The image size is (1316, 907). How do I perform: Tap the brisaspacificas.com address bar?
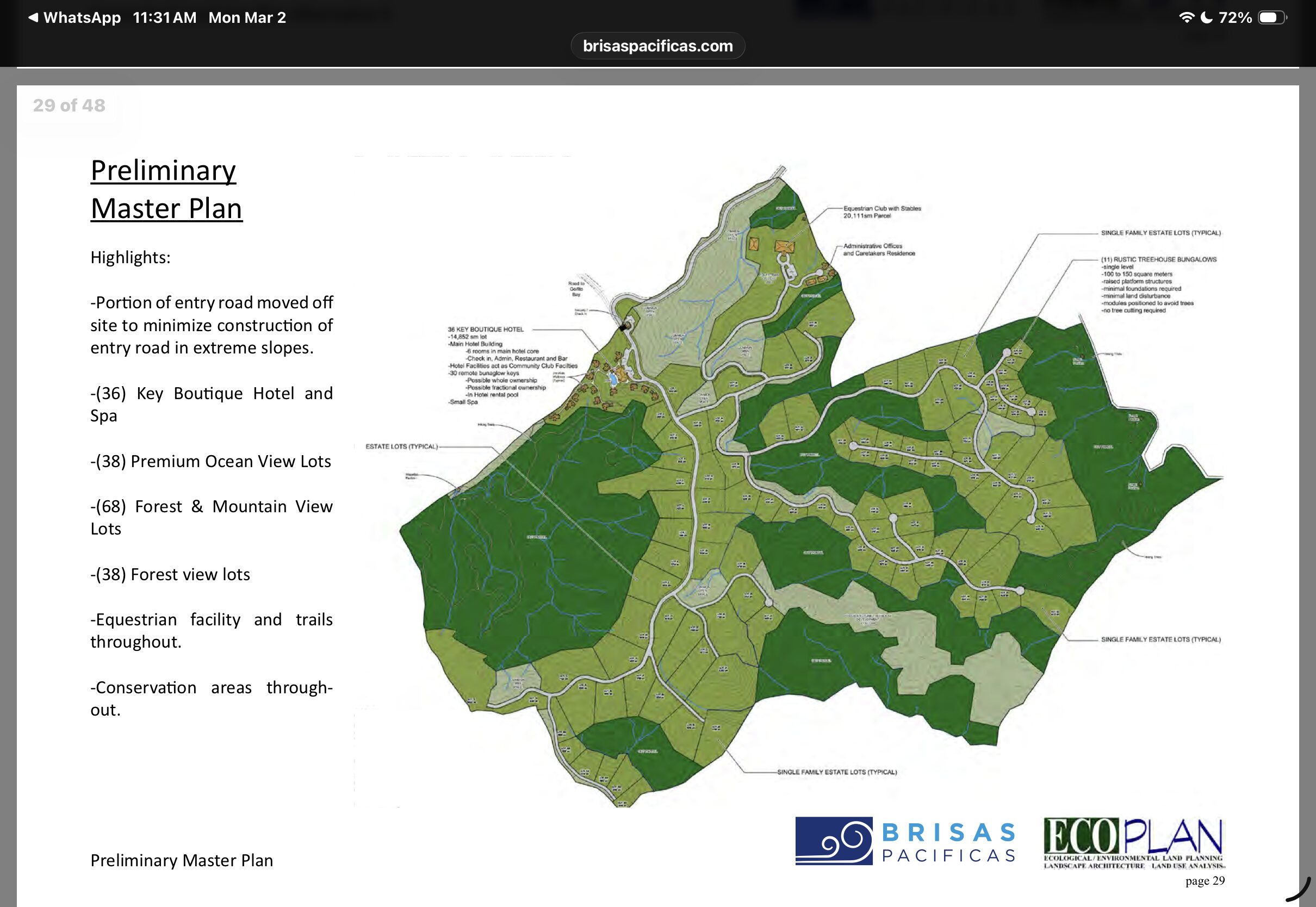pyautogui.click(x=657, y=46)
